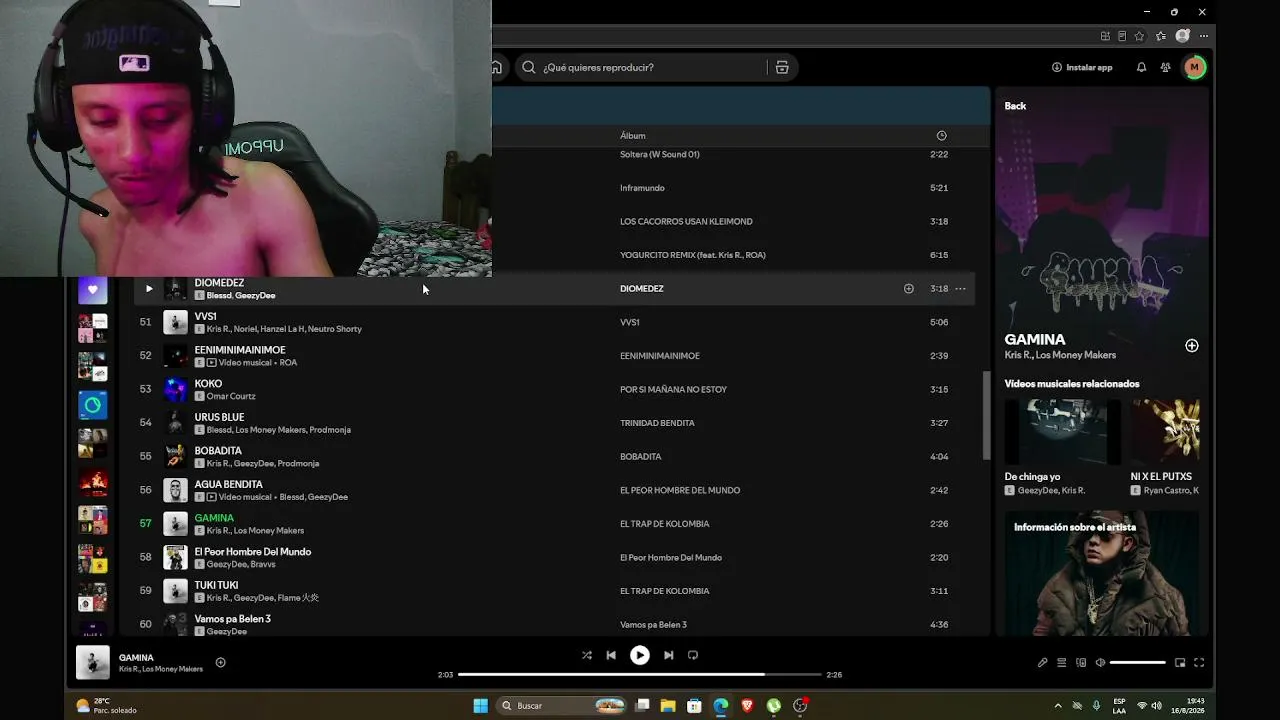Click 'Kris R., Los Money Makers' under GAMINA title
1280x720 pixels.
[x=1060, y=355]
